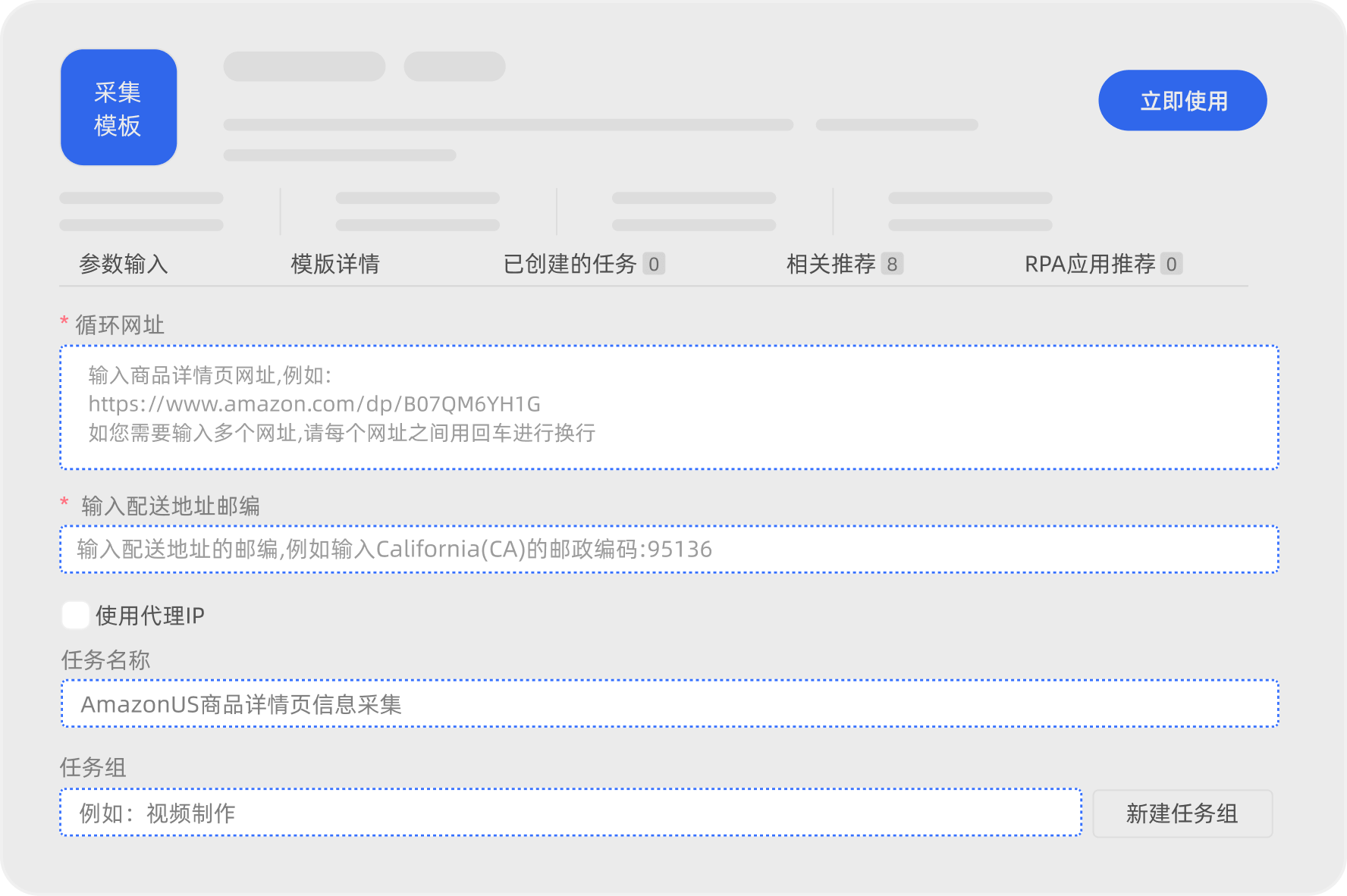The height and width of the screenshot is (896, 1347).
Task: Click the 任务组 field label
Action: point(93,767)
